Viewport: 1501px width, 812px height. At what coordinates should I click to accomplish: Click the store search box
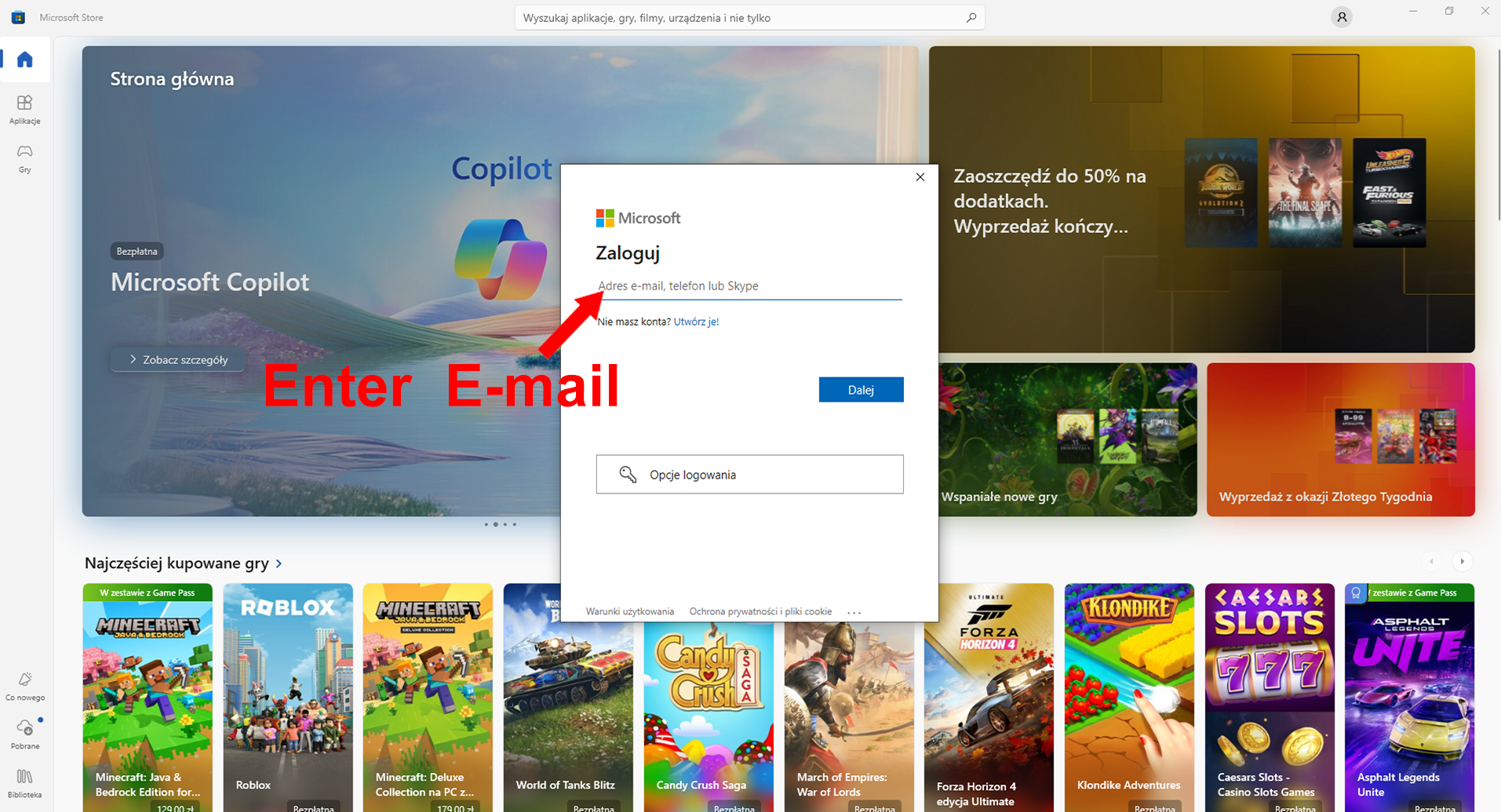[749, 17]
